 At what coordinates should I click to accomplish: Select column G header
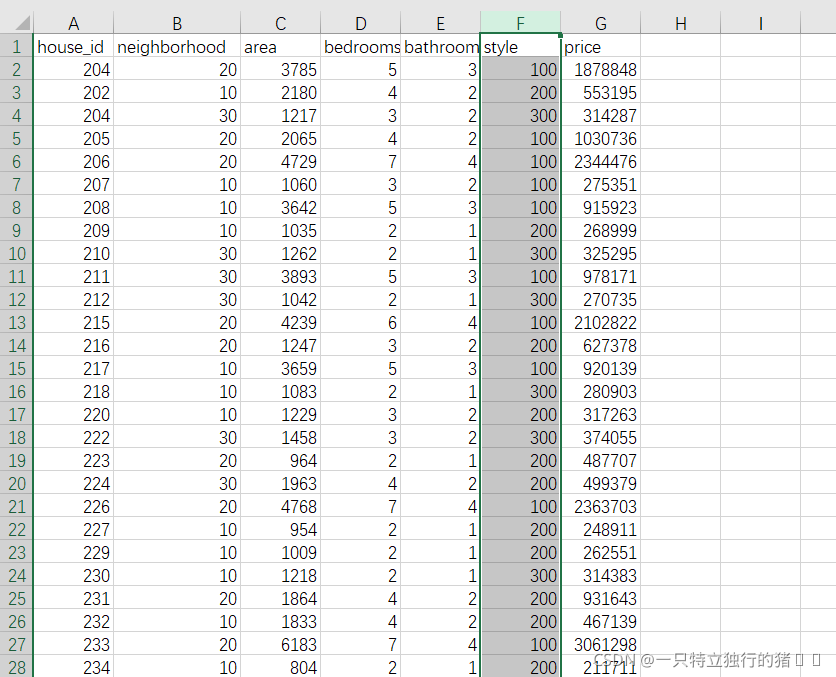[600, 23]
